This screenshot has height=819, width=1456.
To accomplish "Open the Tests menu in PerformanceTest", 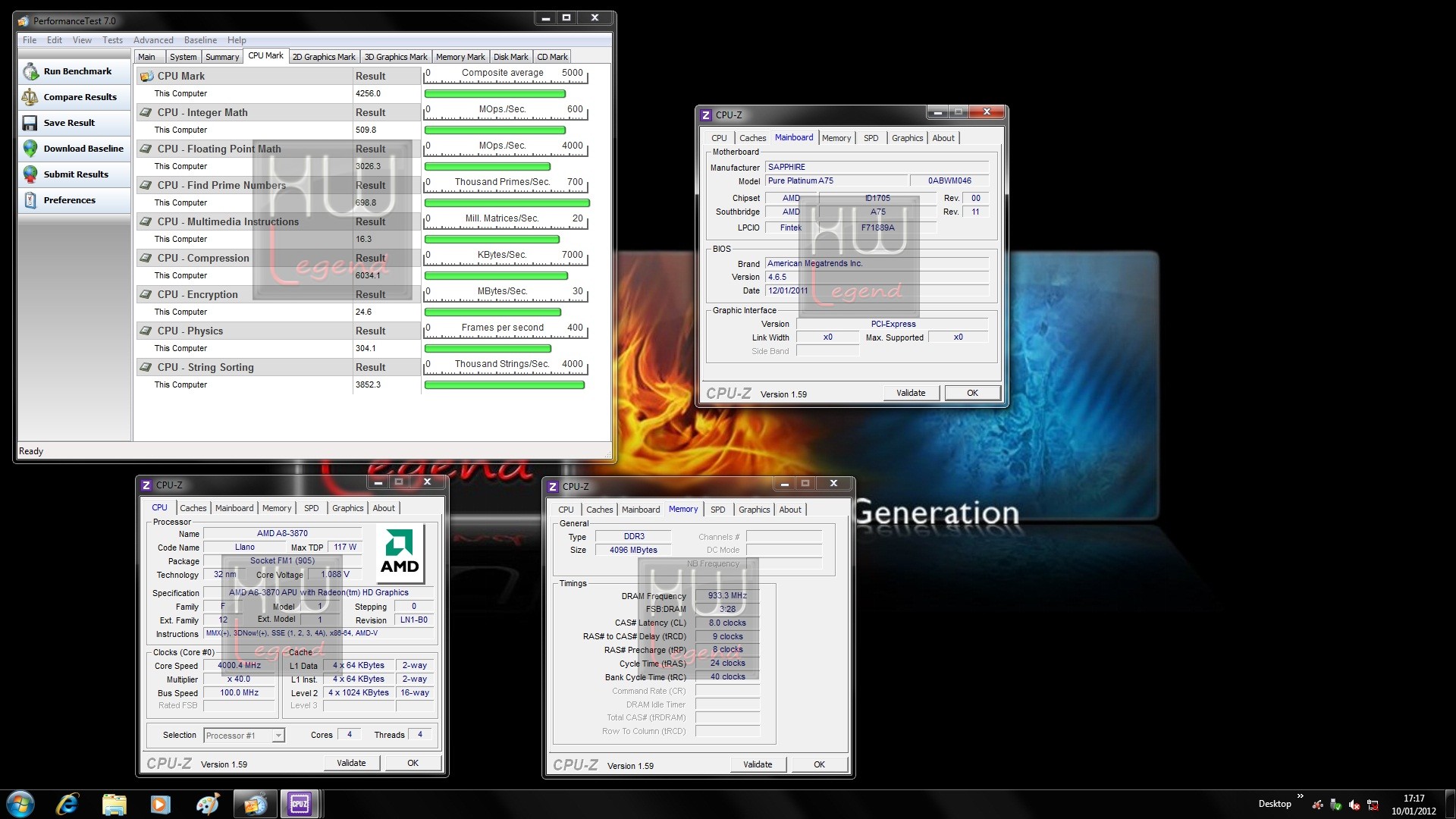I will (x=112, y=40).
